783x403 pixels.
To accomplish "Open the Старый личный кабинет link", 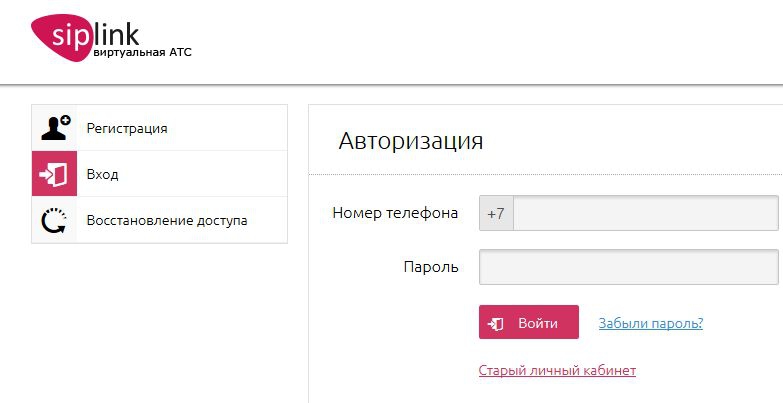I will click(x=557, y=370).
